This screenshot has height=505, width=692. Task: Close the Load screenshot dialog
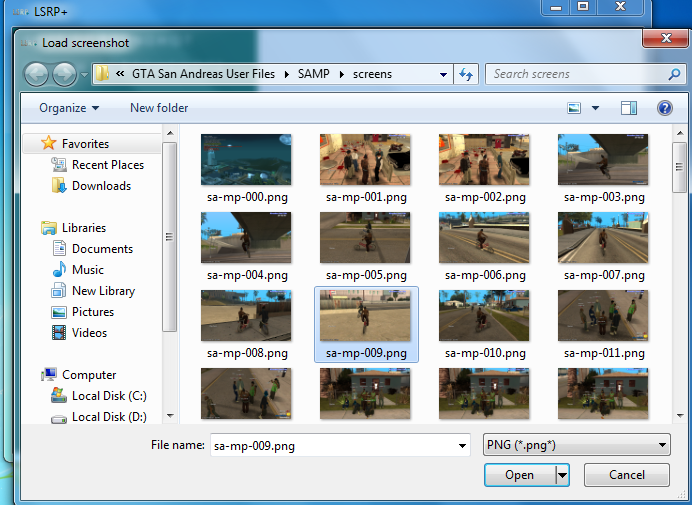666,38
